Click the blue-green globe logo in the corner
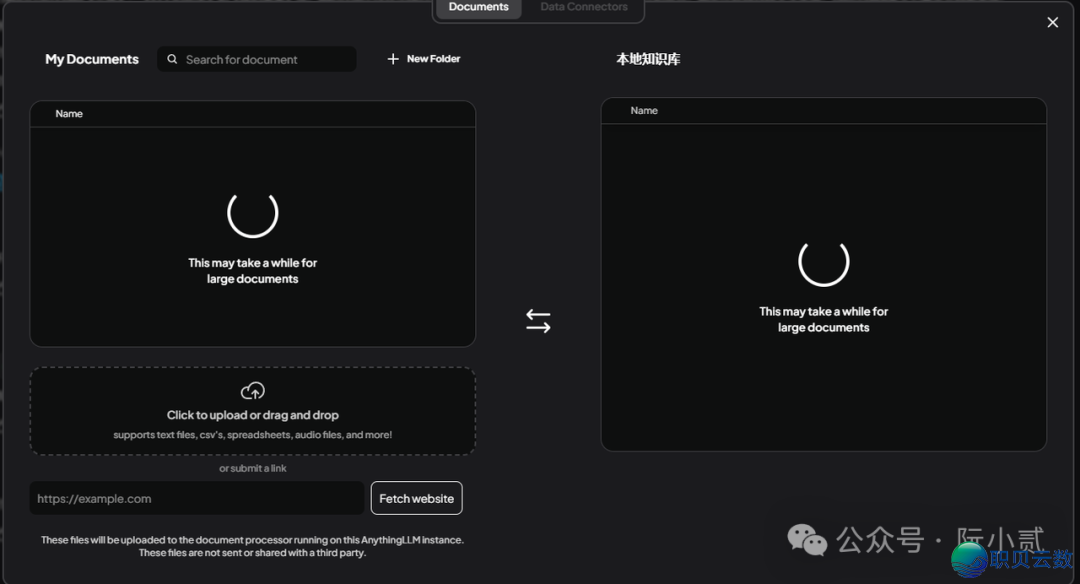 969,561
